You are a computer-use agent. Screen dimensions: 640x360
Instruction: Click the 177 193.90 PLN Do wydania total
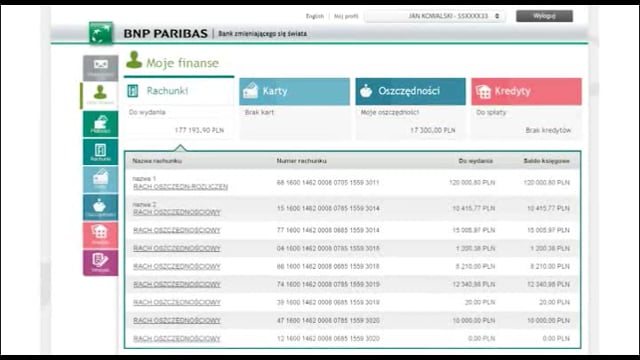click(199, 130)
